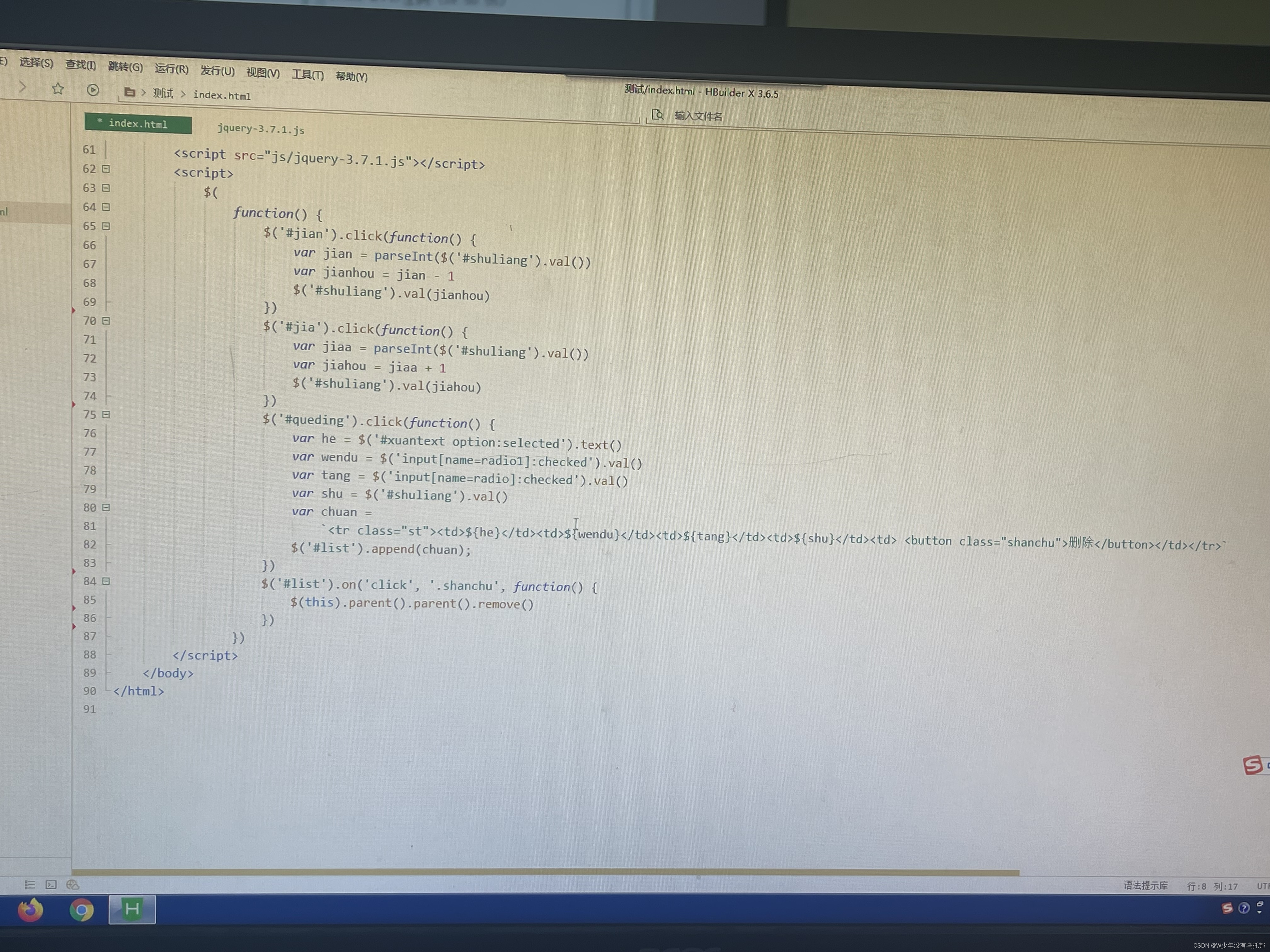Click the help question mark tray icon
Image resolution: width=1270 pixels, height=952 pixels.
click(1244, 908)
